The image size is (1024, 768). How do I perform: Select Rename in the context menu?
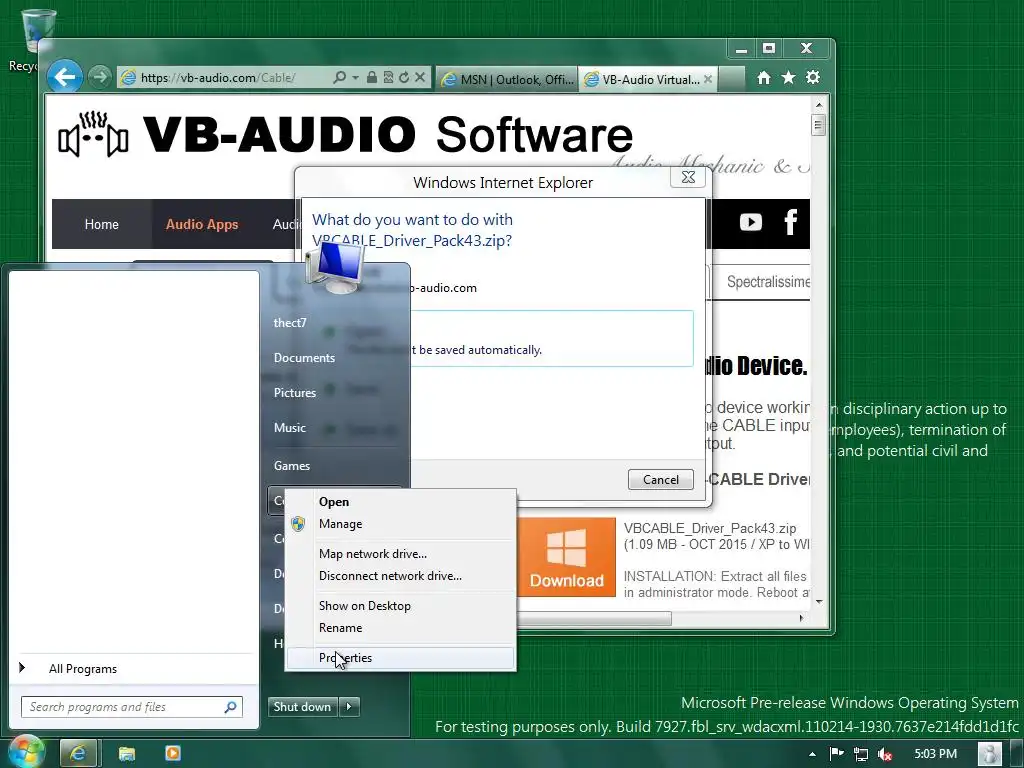coord(400,628)
